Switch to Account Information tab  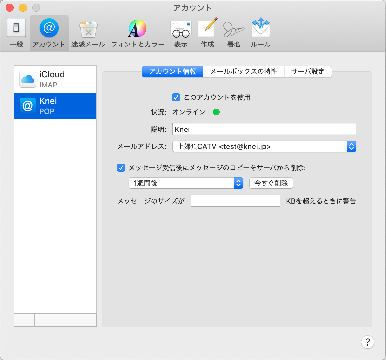click(x=172, y=71)
